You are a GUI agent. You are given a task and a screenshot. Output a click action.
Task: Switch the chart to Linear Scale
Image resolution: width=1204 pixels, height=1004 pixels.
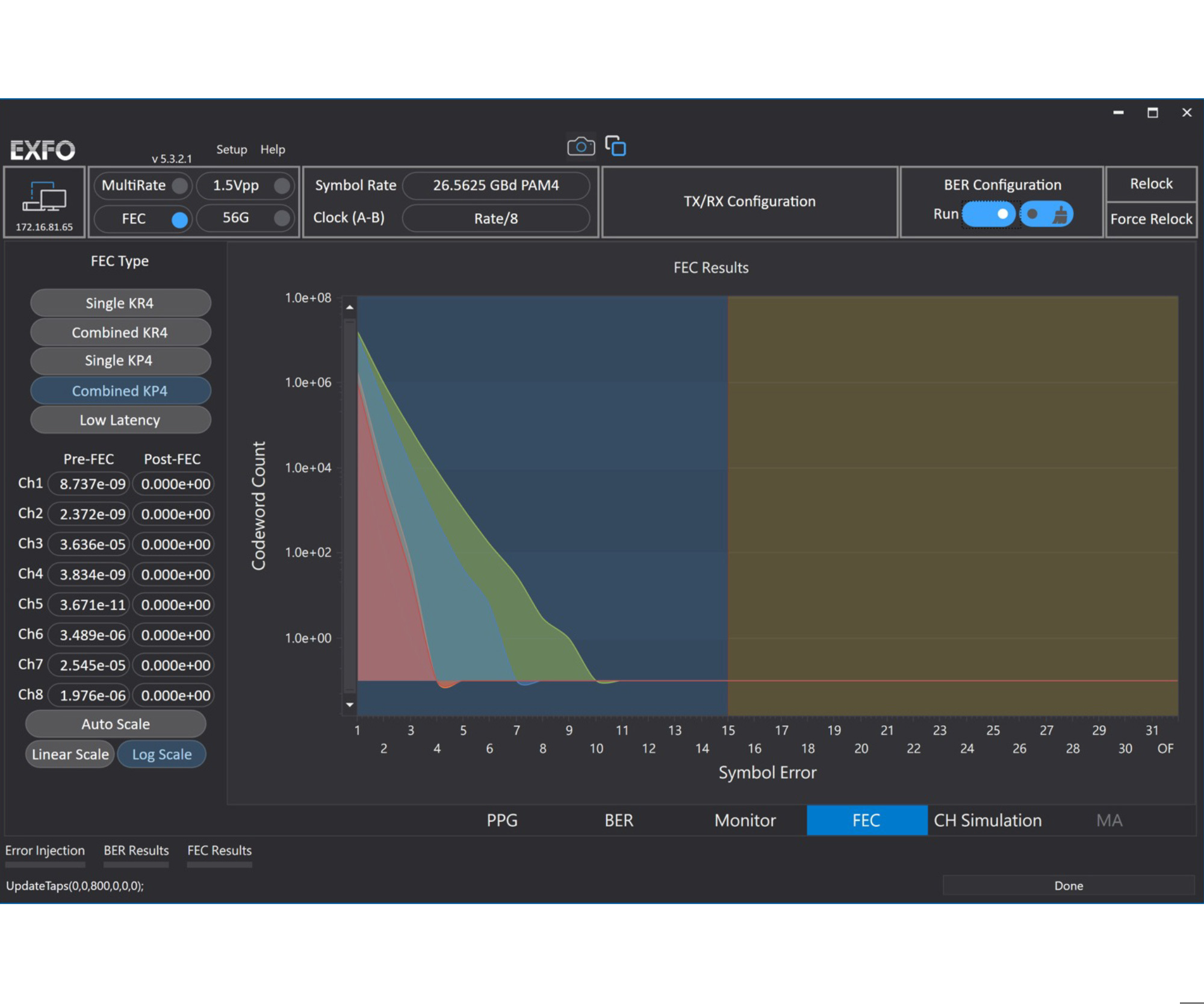point(69,754)
